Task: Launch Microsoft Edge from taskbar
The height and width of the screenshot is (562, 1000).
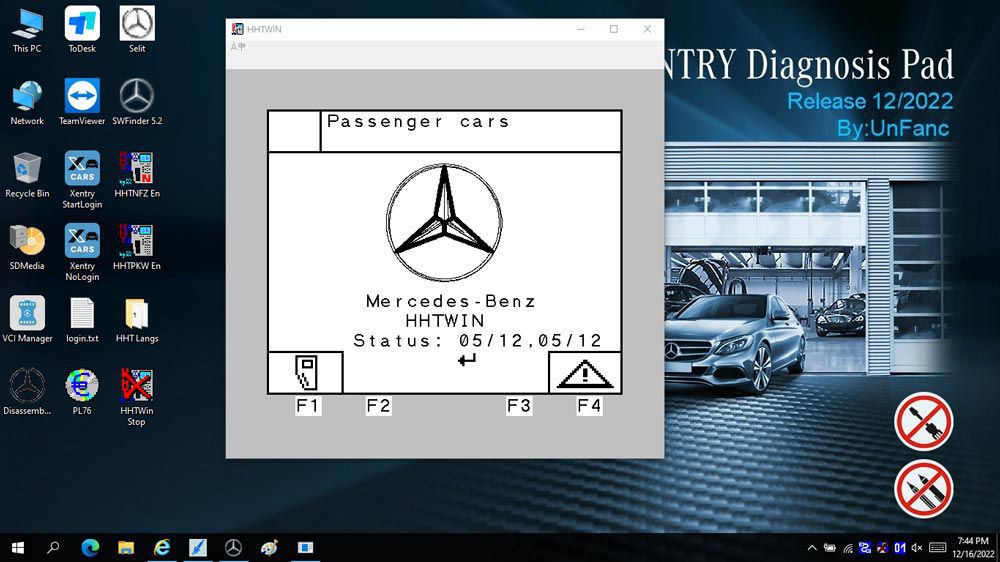Action: point(90,548)
